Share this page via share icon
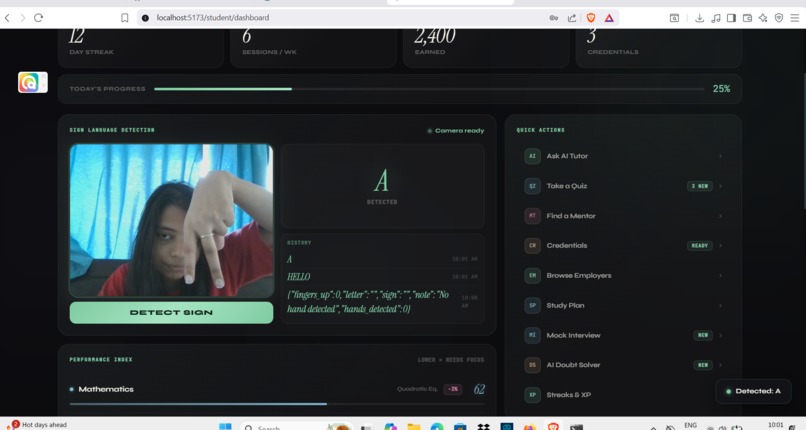 [572, 17]
